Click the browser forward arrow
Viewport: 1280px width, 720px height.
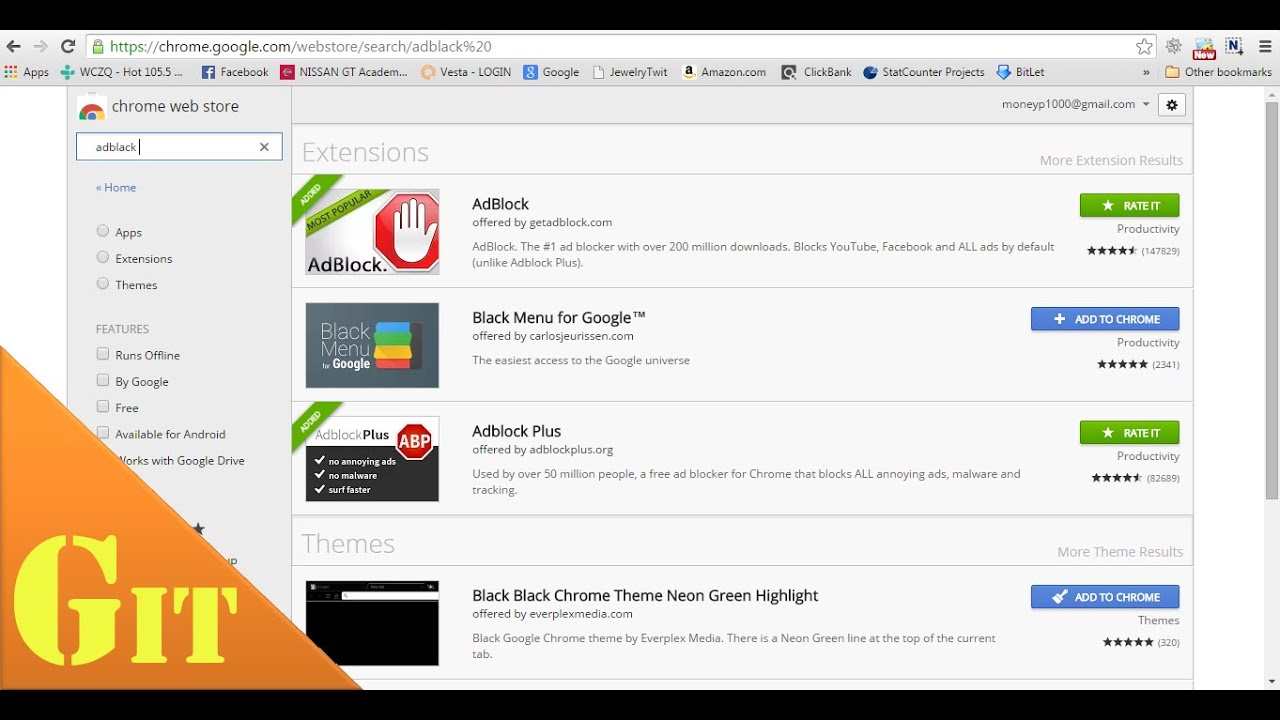[x=40, y=46]
